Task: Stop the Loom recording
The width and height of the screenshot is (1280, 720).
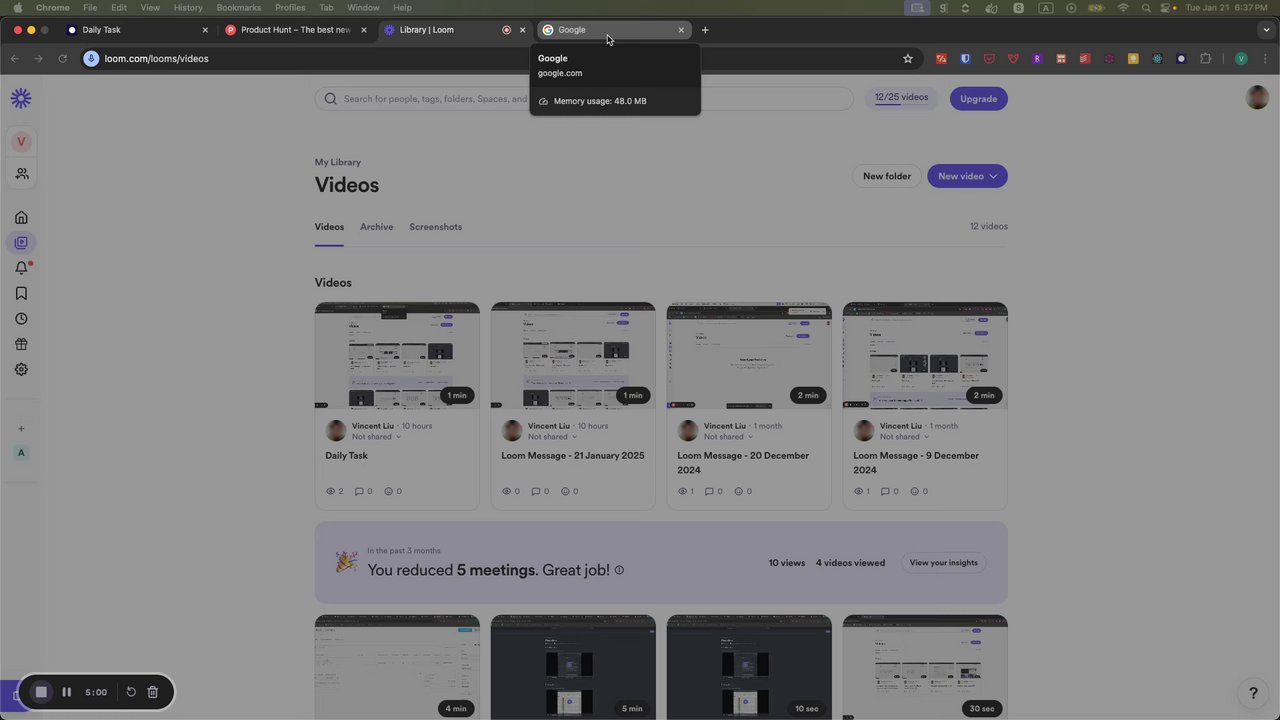Action: click(41, 692)
